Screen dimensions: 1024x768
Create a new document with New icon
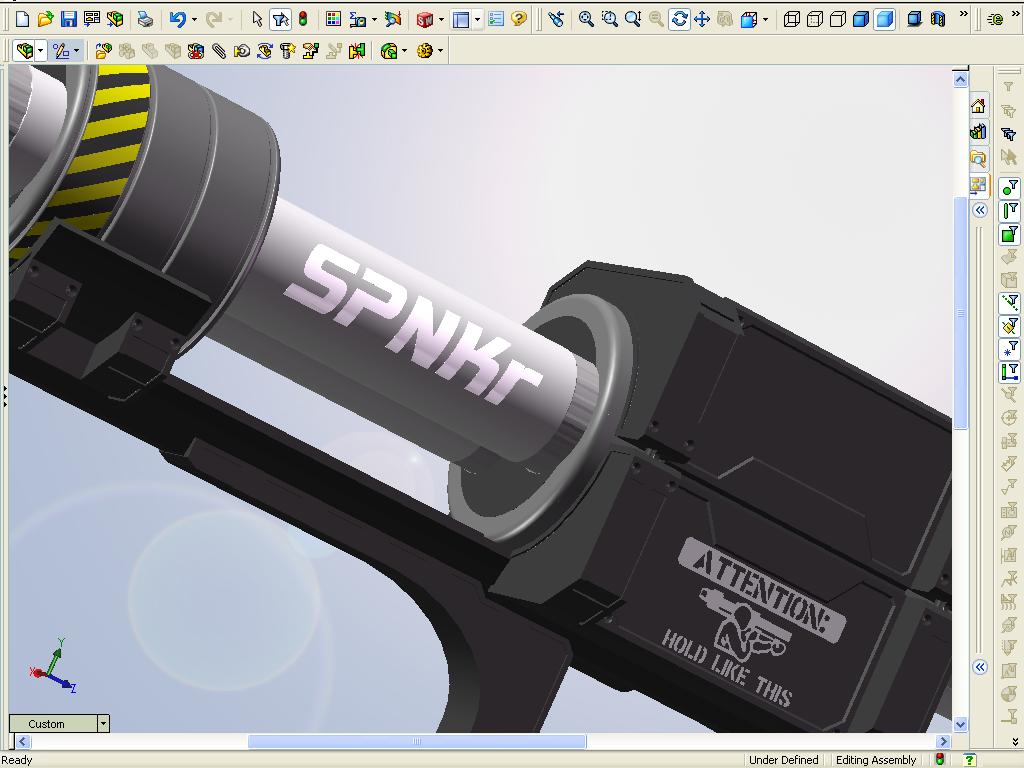pos(22,19)
